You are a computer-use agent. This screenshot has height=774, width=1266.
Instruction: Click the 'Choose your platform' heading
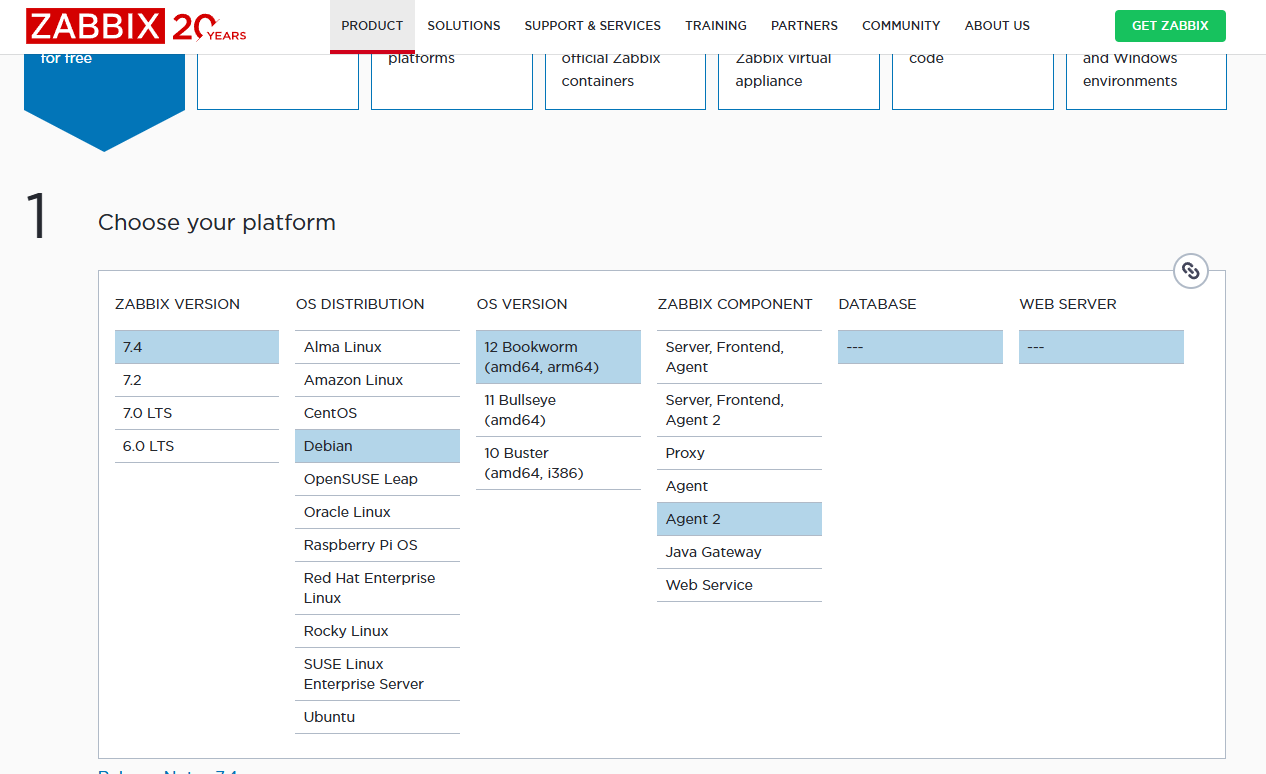pos(217,222)
